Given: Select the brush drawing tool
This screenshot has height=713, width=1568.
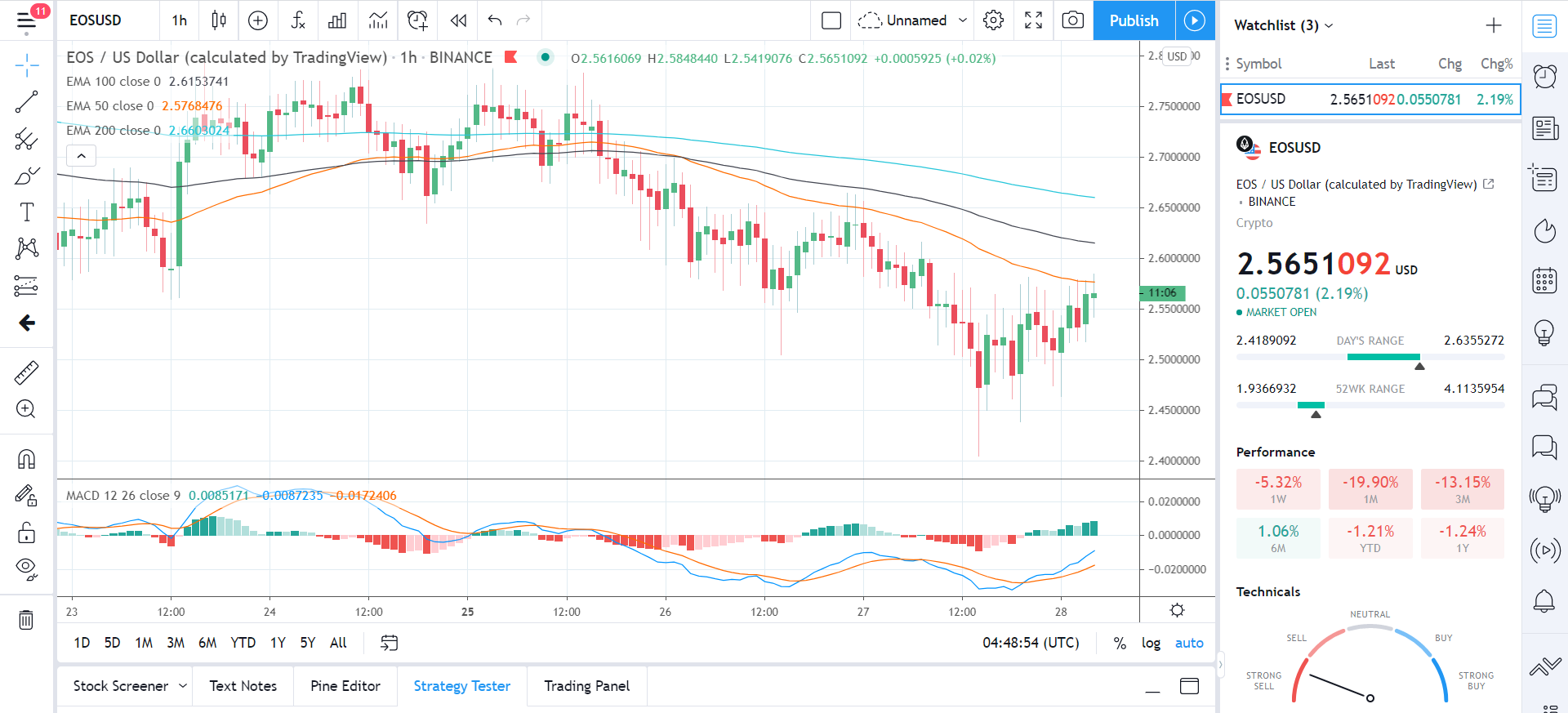Looking at the screenshot, I should point(26,176).
